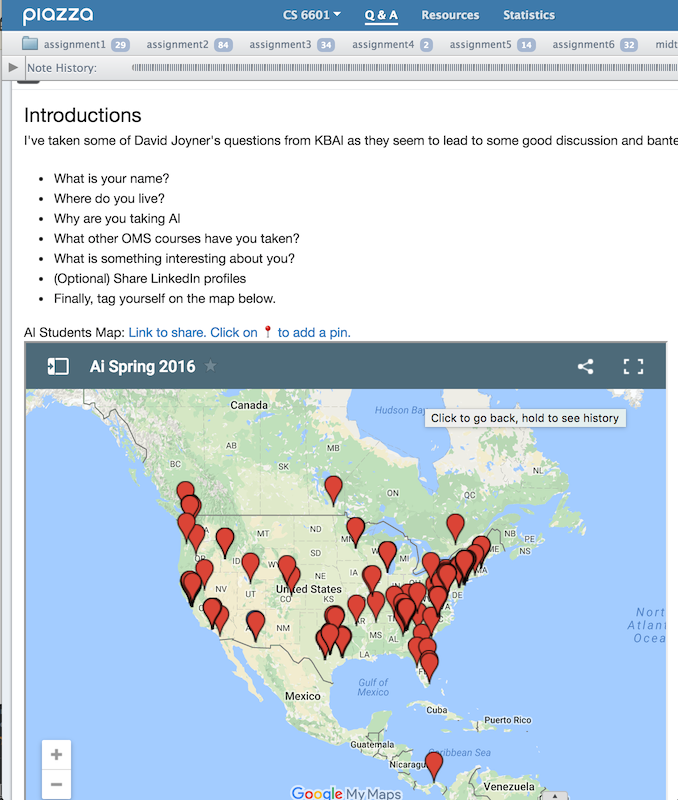Filter by assignment2 folder
The height and width of the screenshot is (800, 678).
click(x=177, y=45)
